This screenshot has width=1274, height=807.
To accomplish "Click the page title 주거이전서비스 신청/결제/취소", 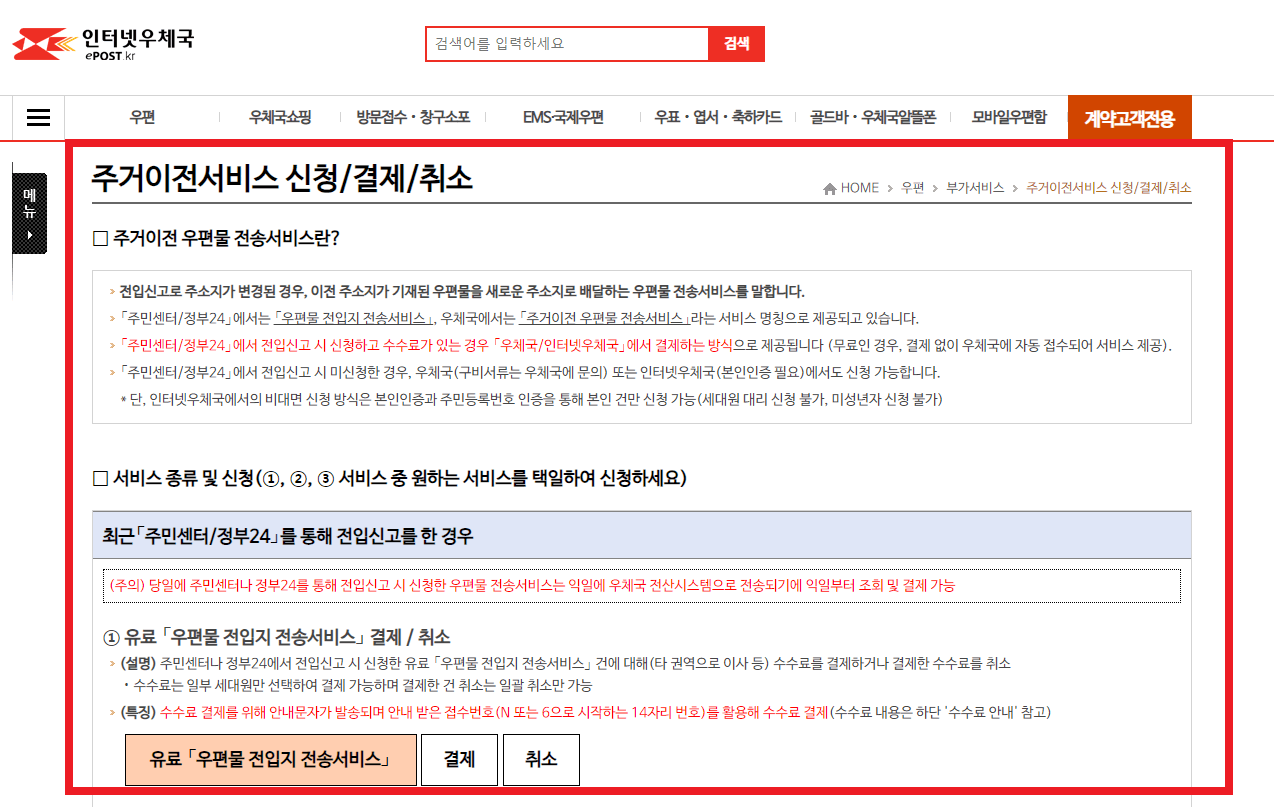I will pos(282,178).
